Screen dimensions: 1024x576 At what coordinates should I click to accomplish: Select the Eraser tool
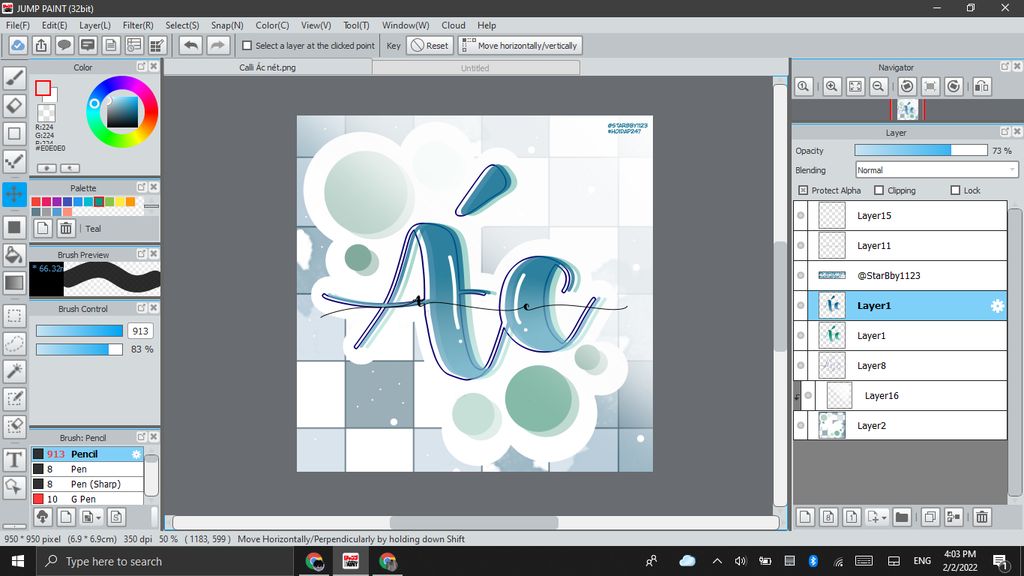coord(14,106)
